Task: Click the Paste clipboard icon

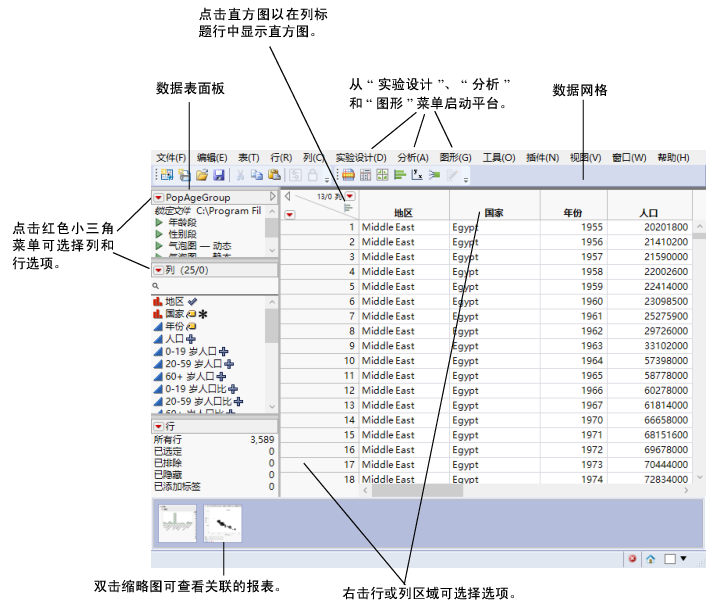Action: [x=274, y=175]
